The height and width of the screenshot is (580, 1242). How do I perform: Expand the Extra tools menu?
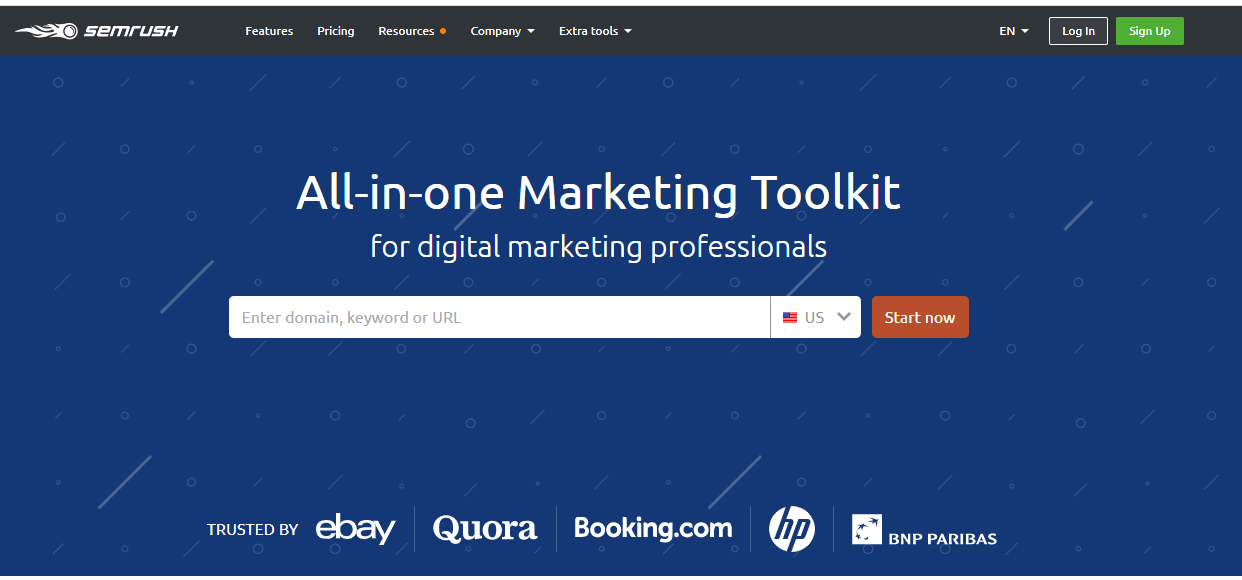595,31
